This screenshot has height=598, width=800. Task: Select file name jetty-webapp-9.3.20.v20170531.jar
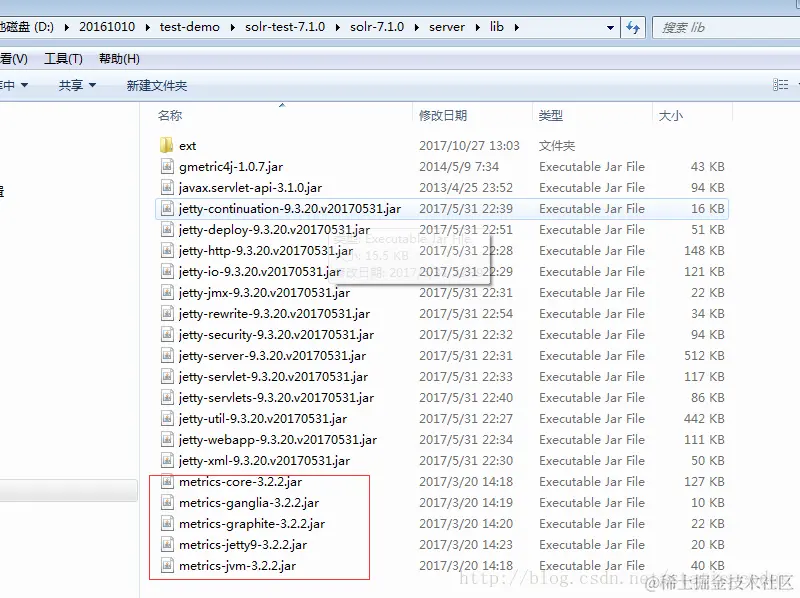coord(278,440)
